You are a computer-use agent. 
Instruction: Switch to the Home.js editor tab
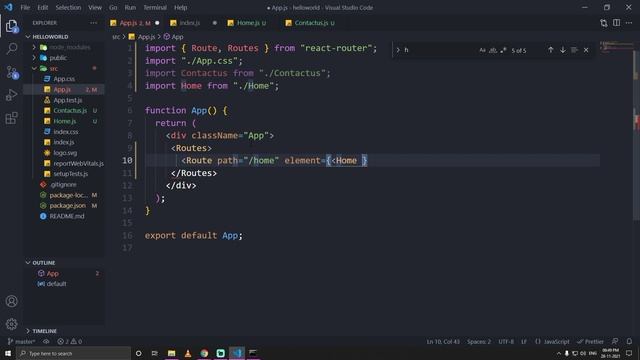pos(251,23)
